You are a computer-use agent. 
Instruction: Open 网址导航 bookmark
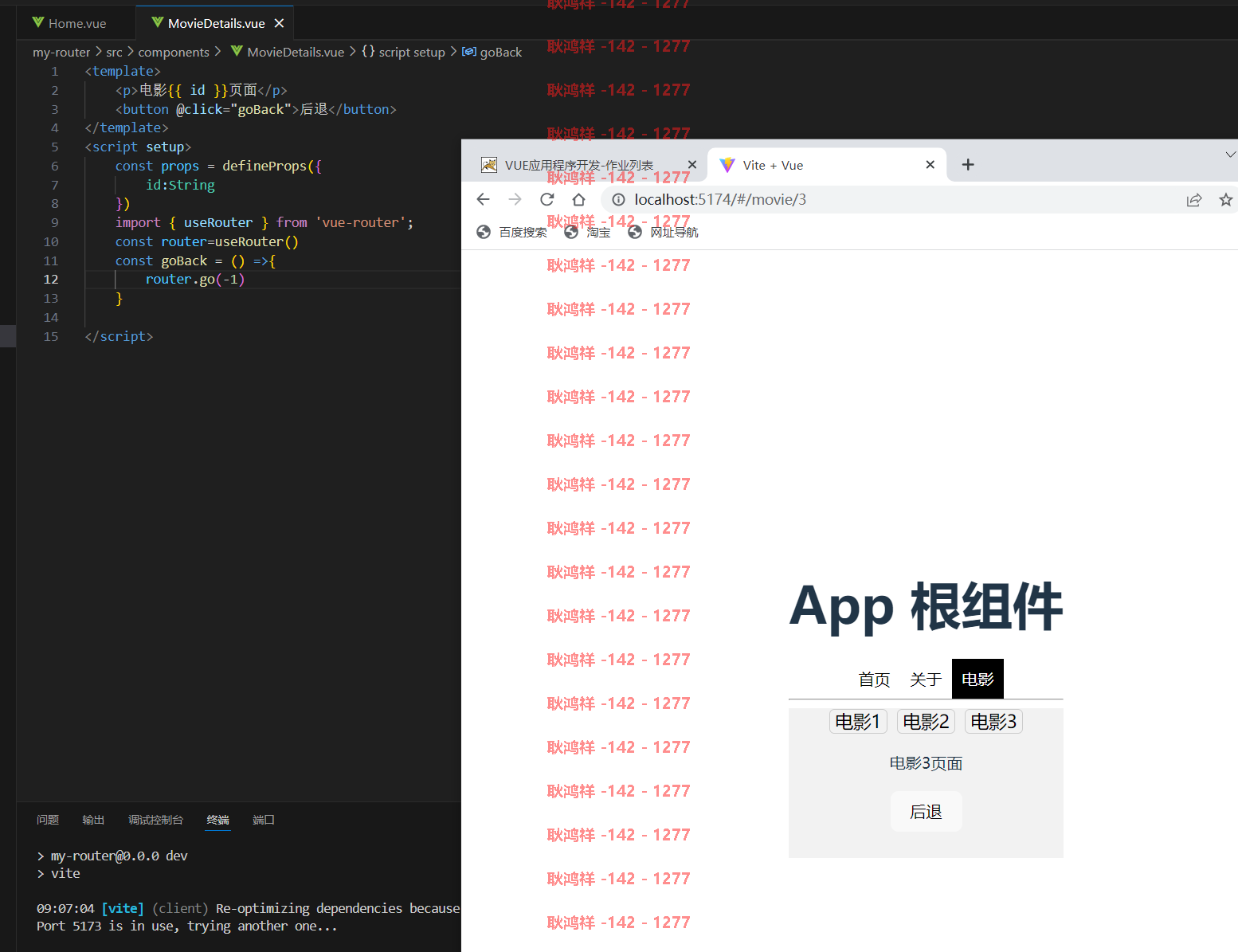[663, 232]
